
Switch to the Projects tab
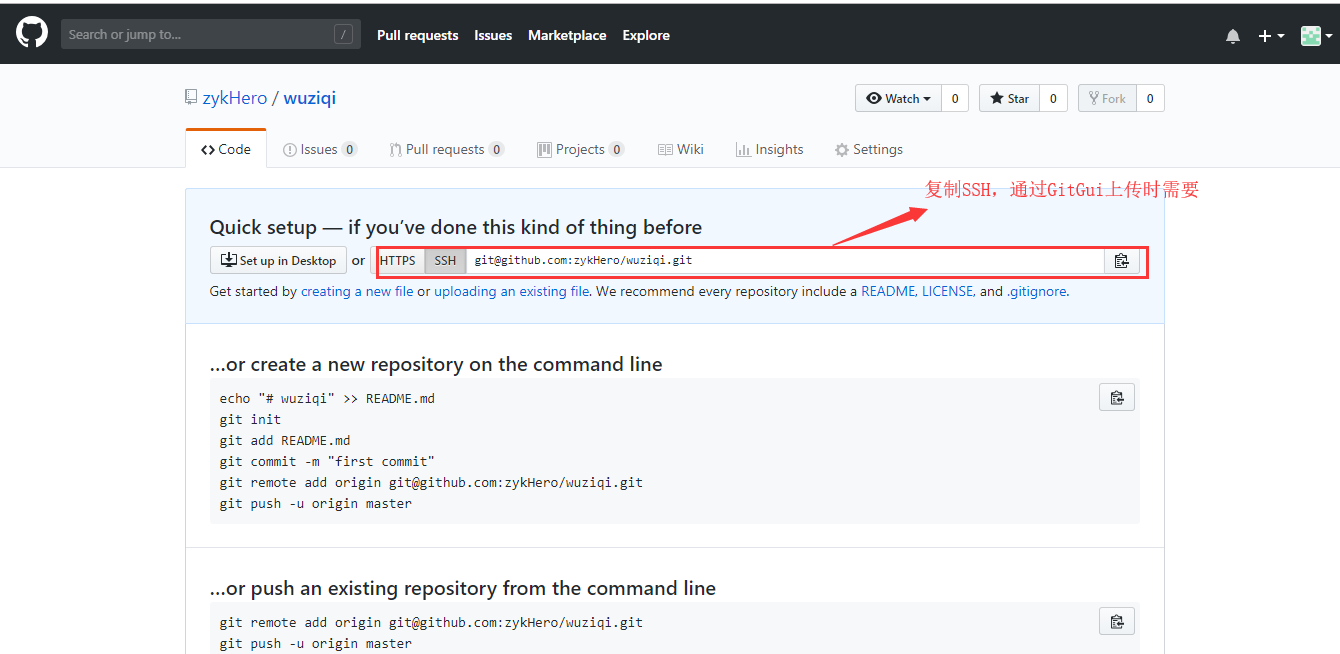(x=580, y=149)
